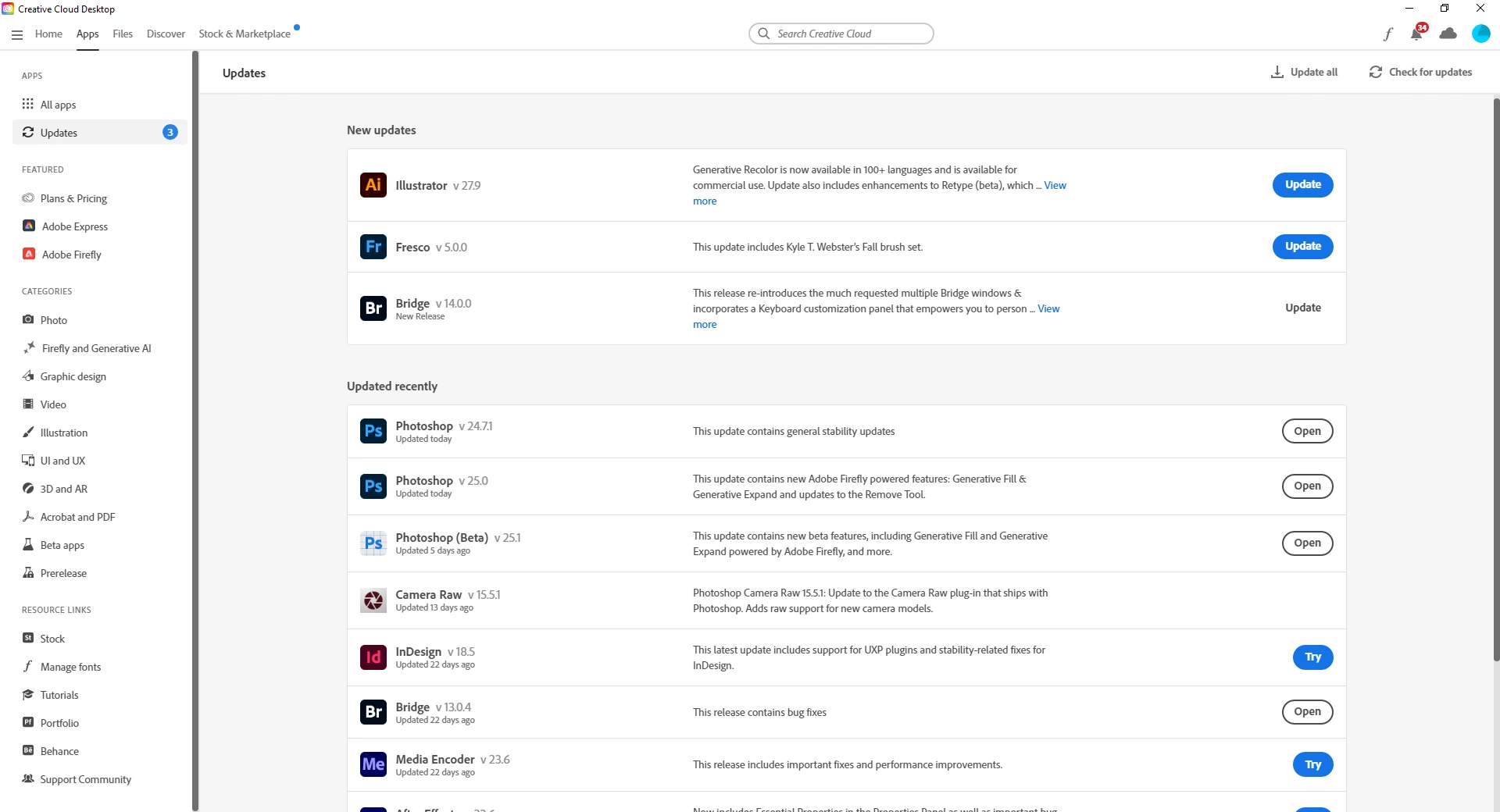Click the InDesign app icon
This screenshot has width=1500, height=812.
(x=373, y=657)
